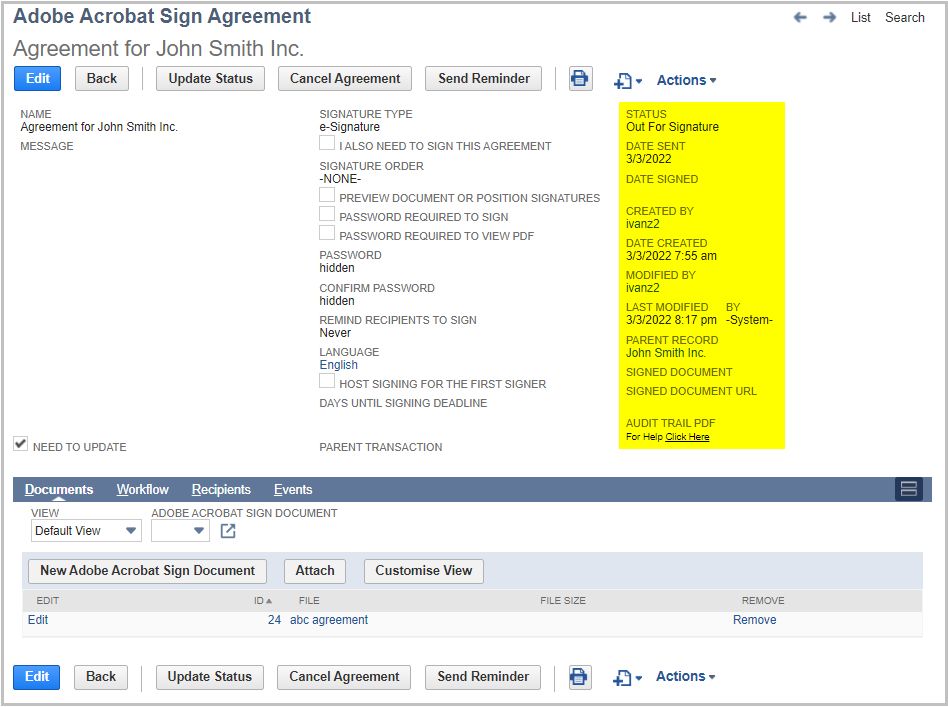Image resolution: width=948 pixels, height=707 pixels.
Task: Select the John Smith Inc. parent record value
Action: [x=666, y=353]
